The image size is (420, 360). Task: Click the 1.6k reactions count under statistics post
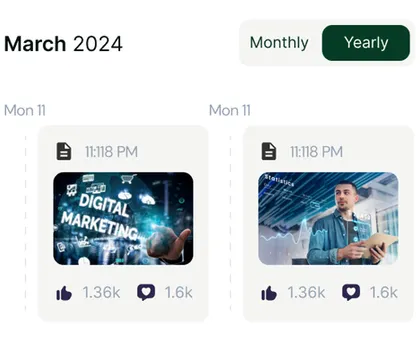coord(384,293)
